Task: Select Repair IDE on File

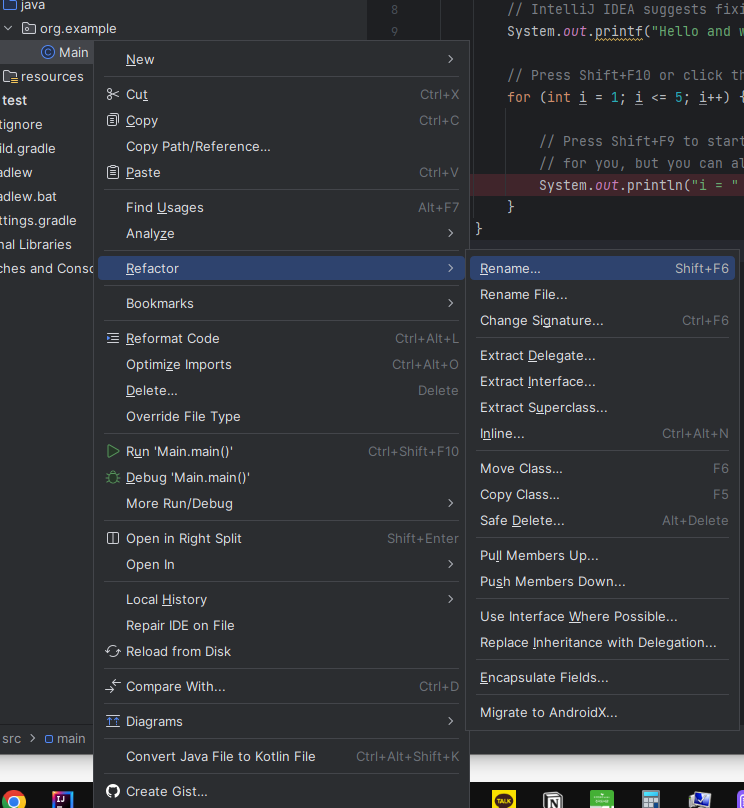Action: pos(281,625)
